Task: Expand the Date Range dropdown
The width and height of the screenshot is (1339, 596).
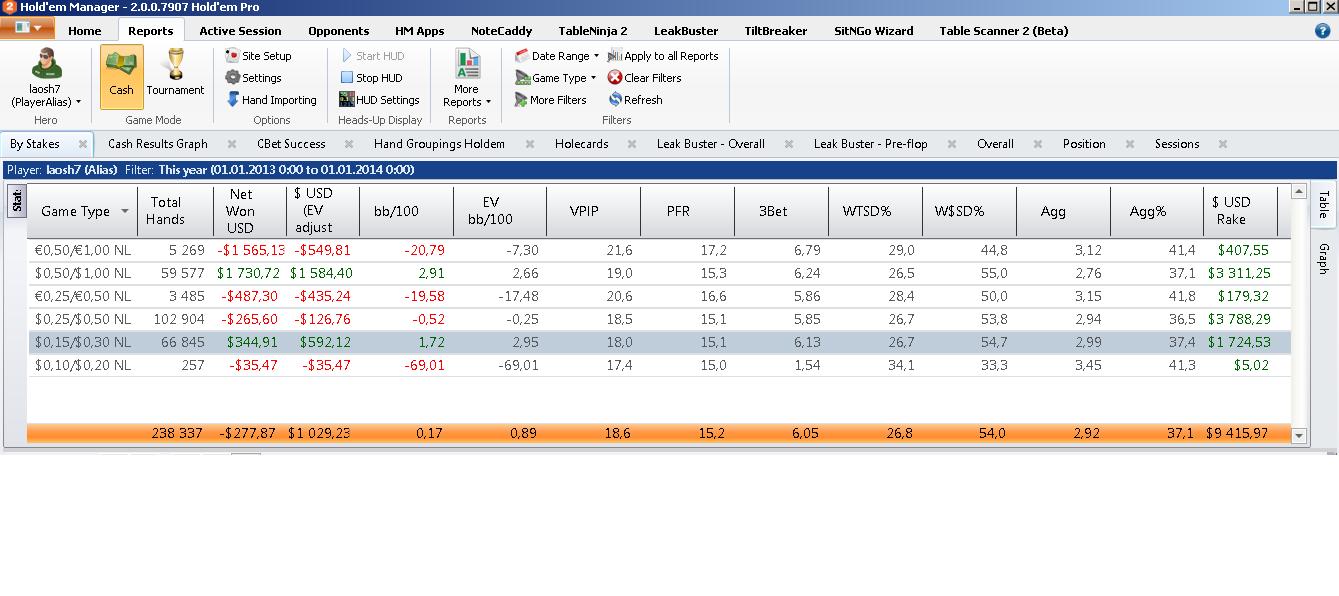Action: tap(596, 56)
